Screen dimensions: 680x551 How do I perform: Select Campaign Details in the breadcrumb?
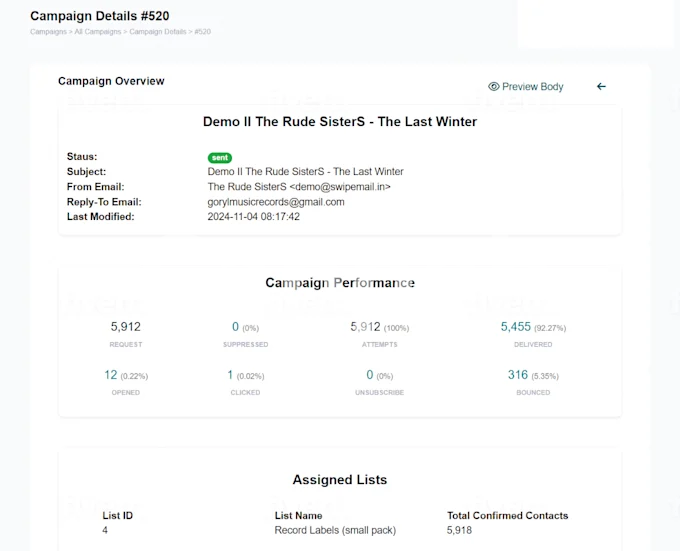158,32
